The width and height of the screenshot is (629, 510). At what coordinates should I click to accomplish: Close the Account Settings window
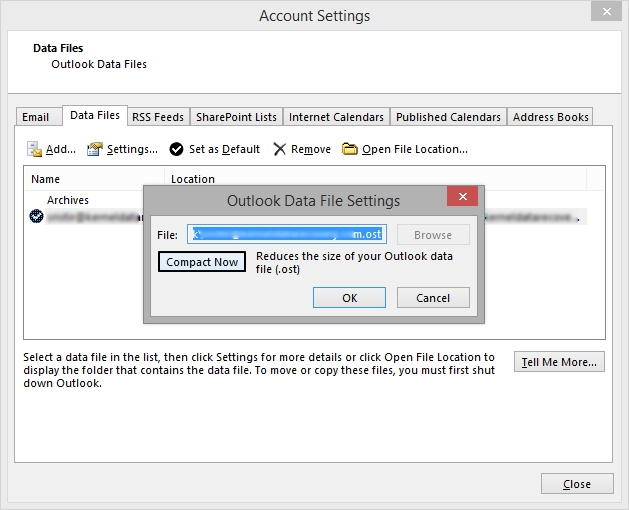(606, 12)
